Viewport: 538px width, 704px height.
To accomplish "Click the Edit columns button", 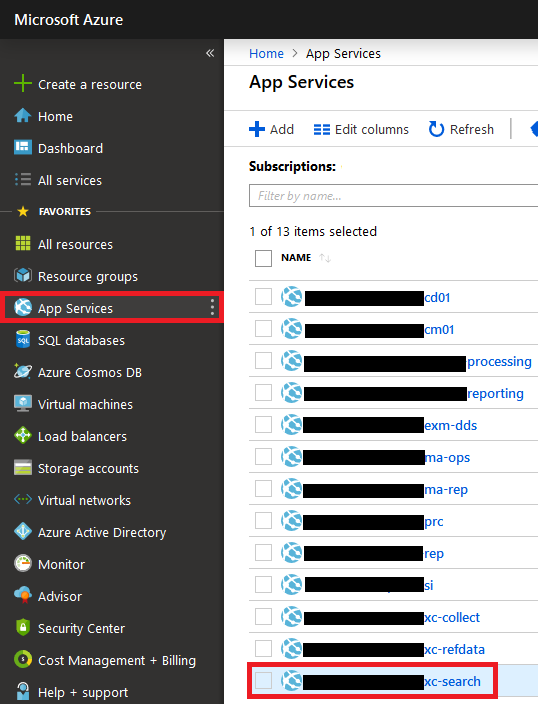I will click(361, 129).
